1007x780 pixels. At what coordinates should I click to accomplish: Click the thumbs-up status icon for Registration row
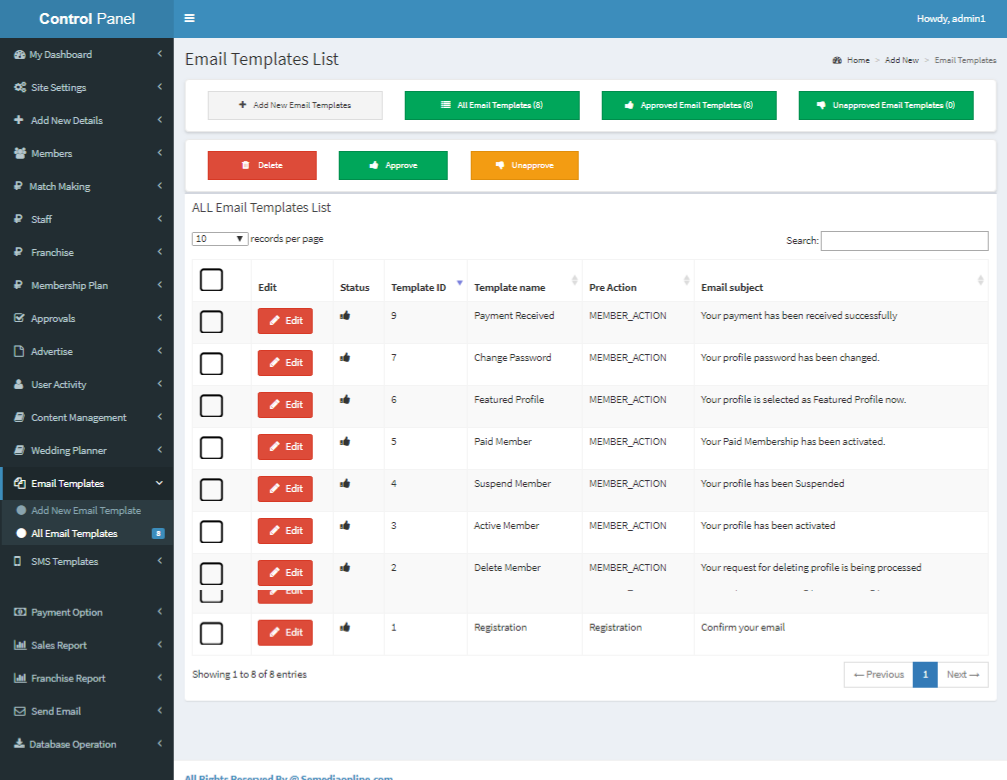[x=345, y=627]
